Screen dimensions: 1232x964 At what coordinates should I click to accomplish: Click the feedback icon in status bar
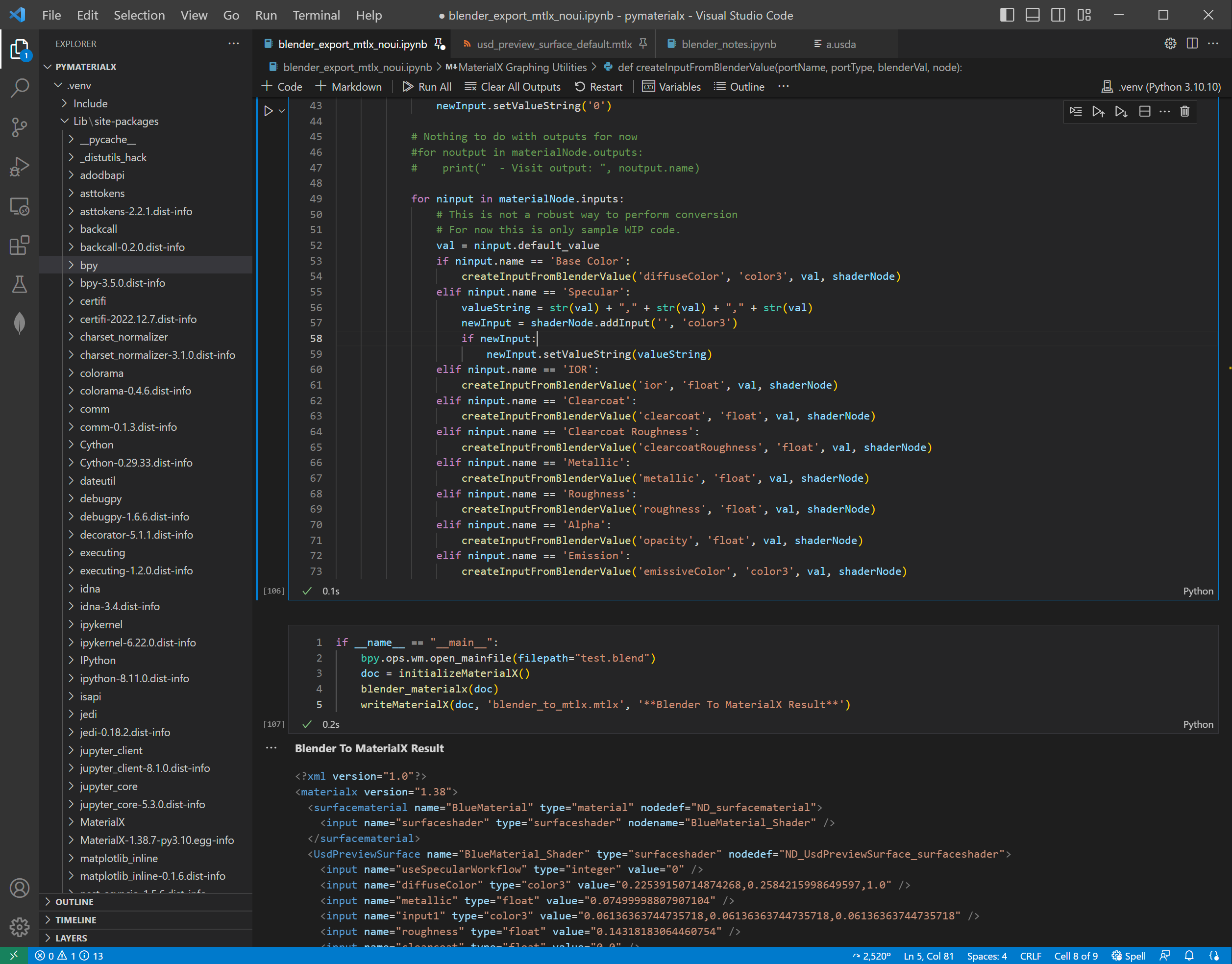coord(1165,956)
